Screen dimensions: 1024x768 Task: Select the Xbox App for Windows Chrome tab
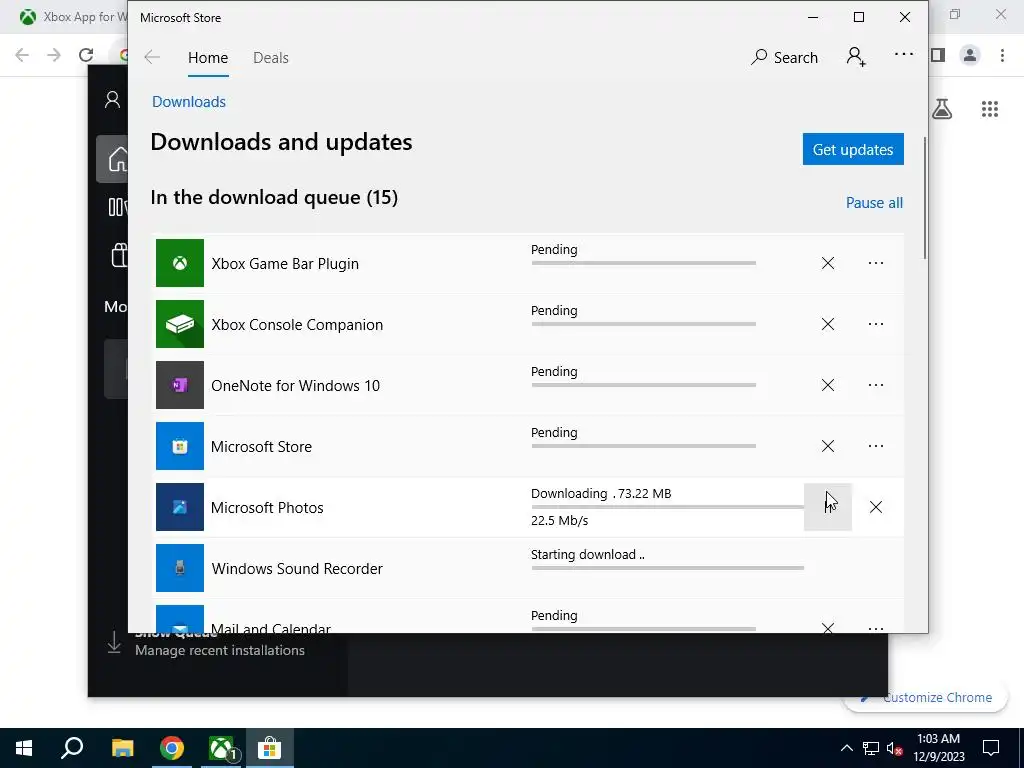pos(72,17)
